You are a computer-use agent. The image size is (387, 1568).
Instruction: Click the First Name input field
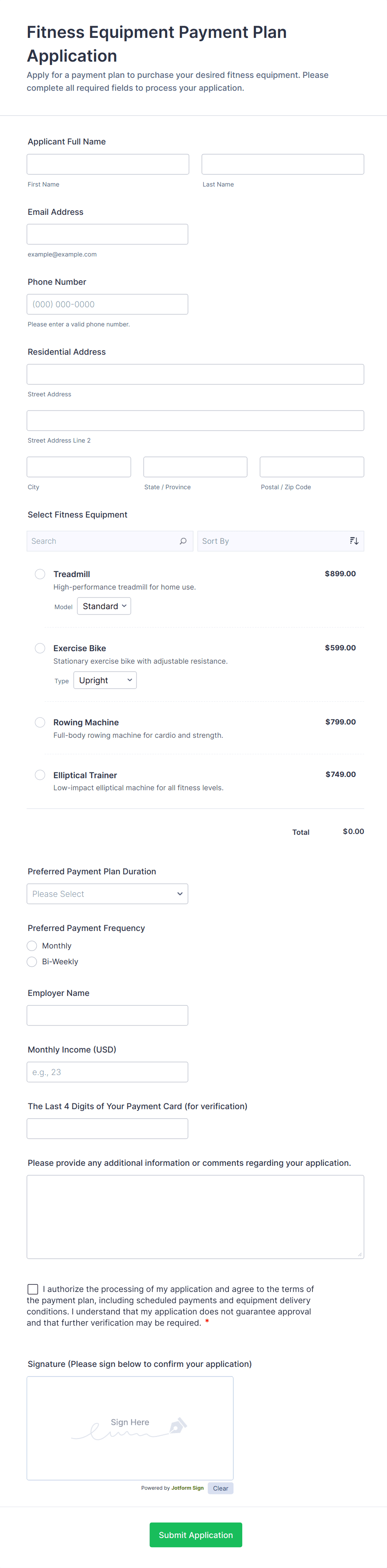(108, 164)
